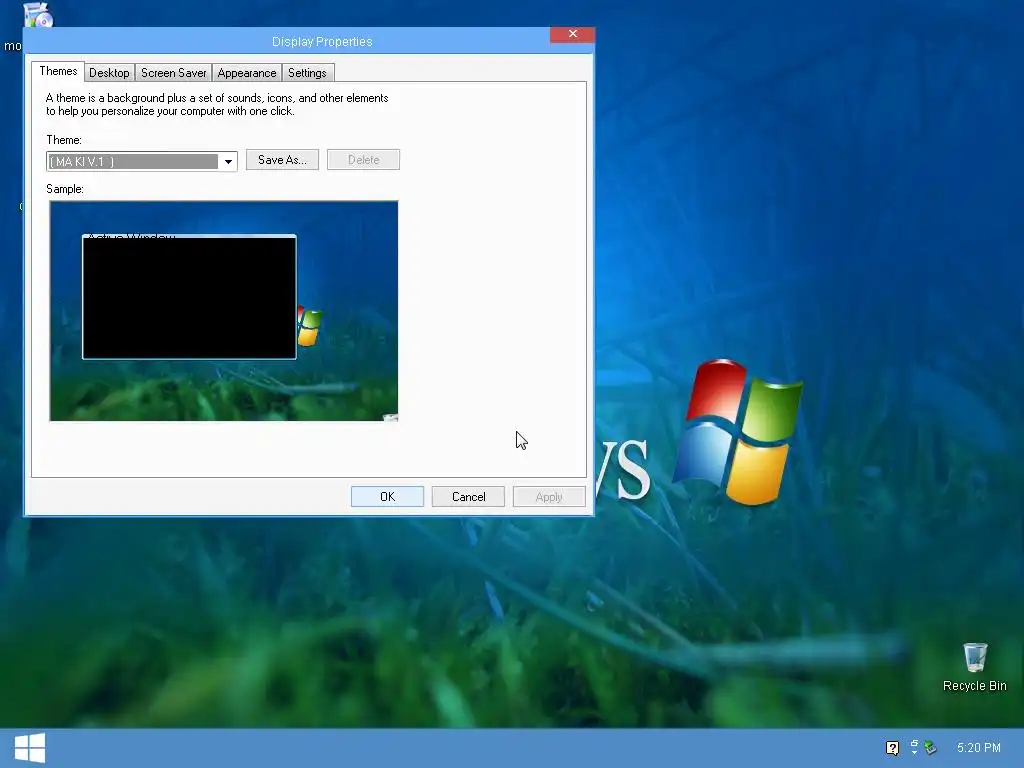Open the Appearance tab
The width and height of the screenshot is (1024, 768).
pyautogui.click(x=247, y=72)
